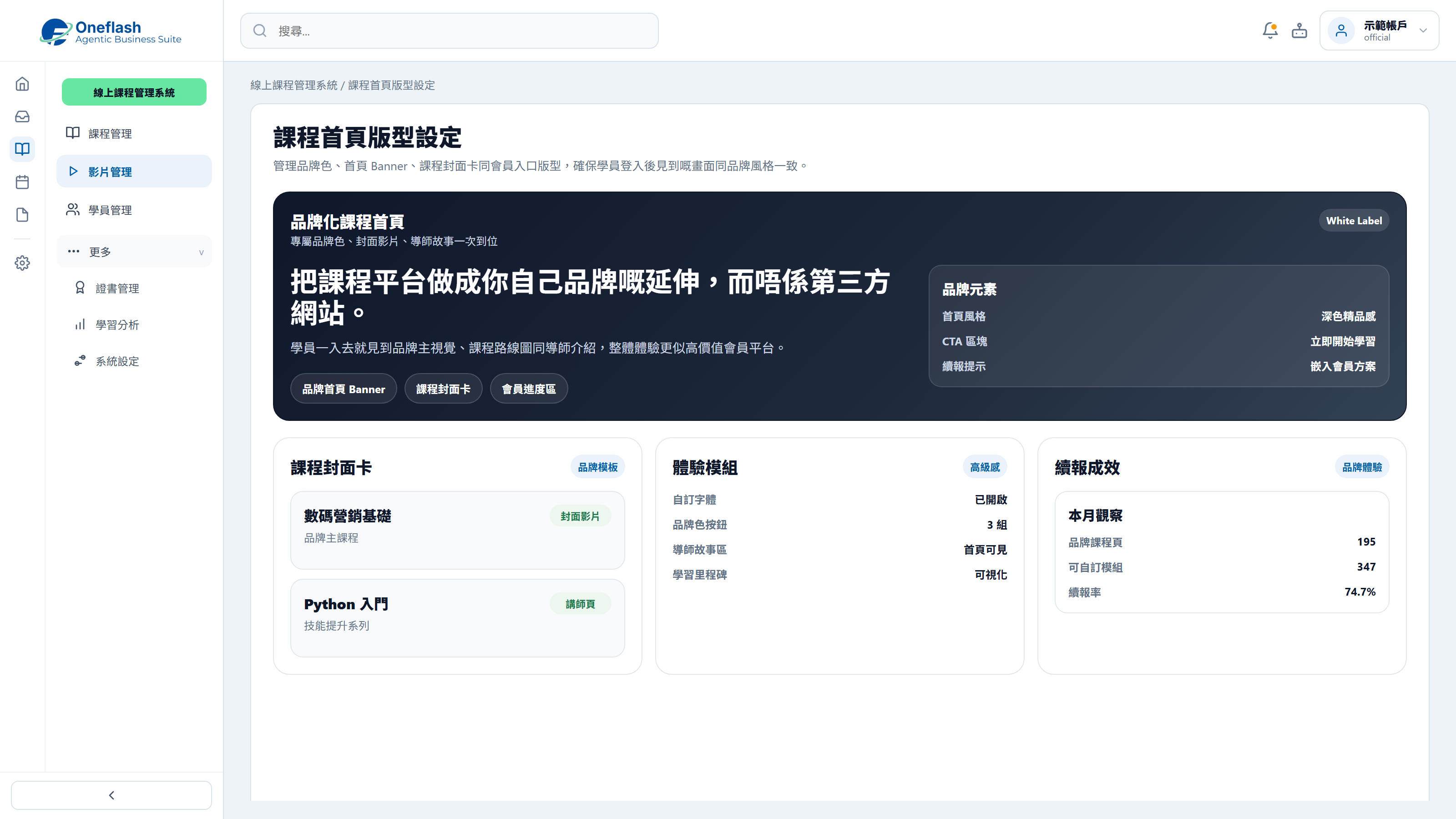Click the 線上課程管理系統 green button

click(134, 92)
